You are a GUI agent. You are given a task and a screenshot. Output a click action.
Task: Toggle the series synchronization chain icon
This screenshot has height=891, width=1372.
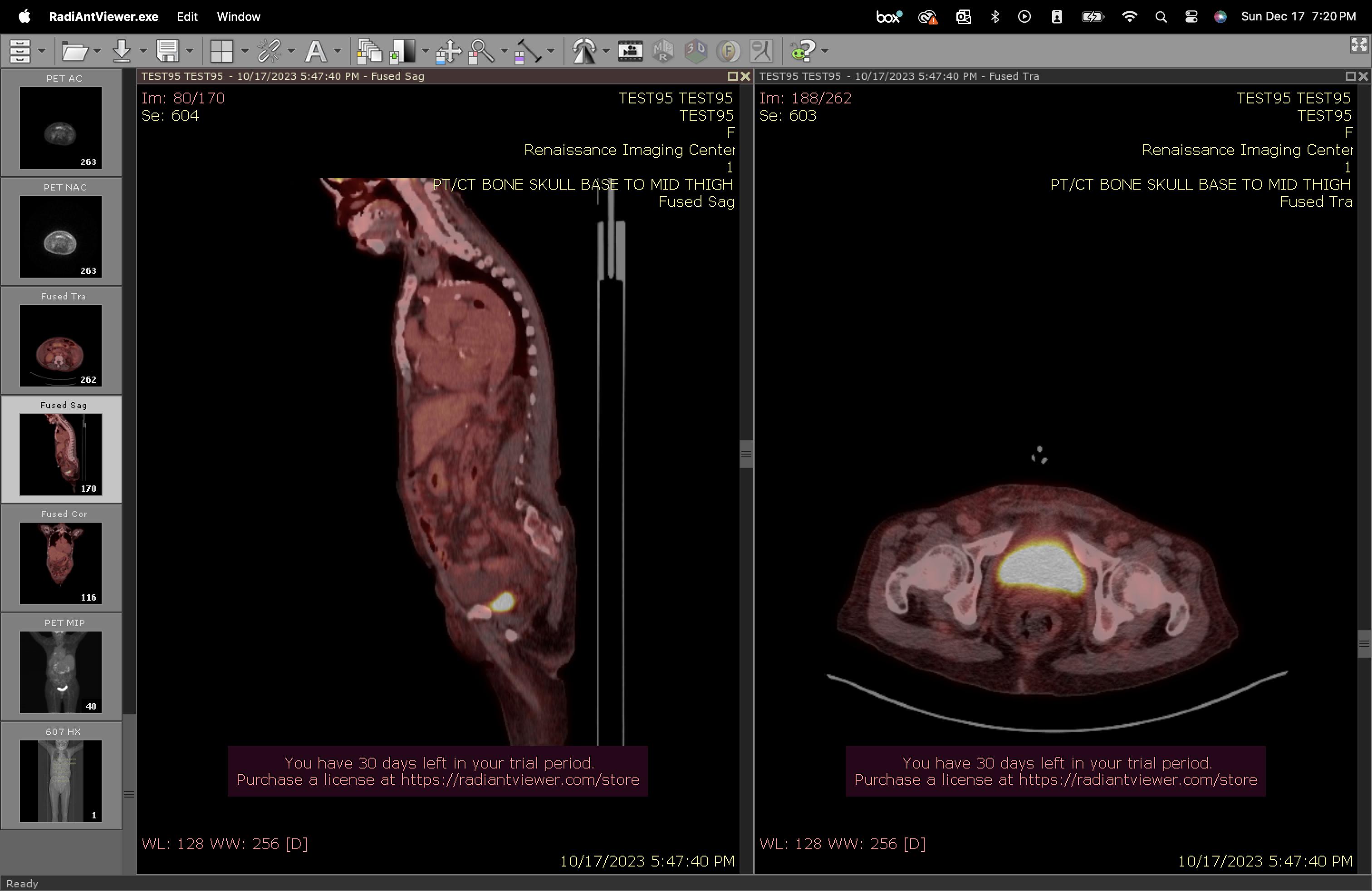pyautogui.click(x=269, y=51)
